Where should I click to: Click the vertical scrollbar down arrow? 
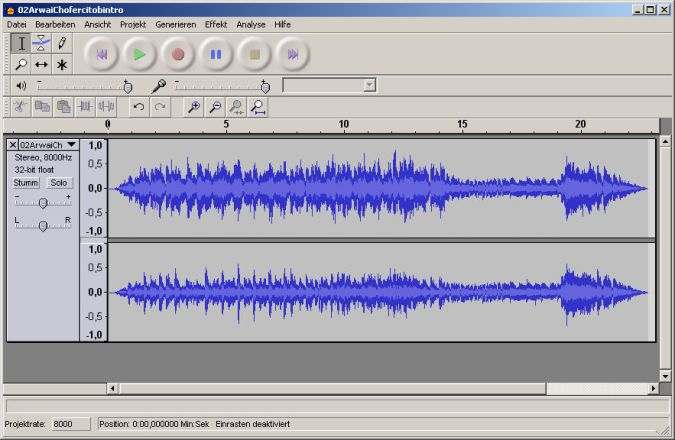pyautogui.click(x=665, y=377)
